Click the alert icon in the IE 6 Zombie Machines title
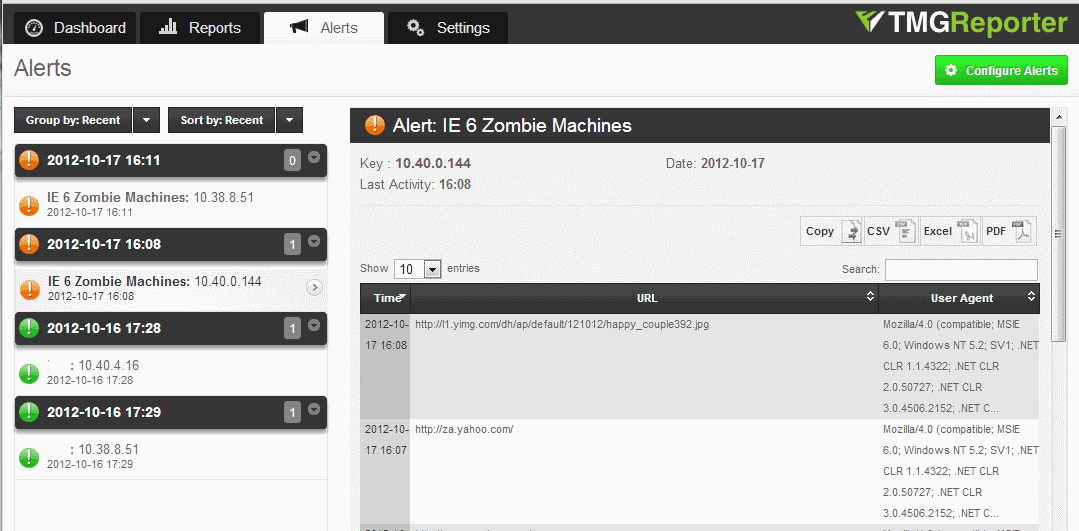Viewport: 1079px width, 531px height. coord(374,124)
